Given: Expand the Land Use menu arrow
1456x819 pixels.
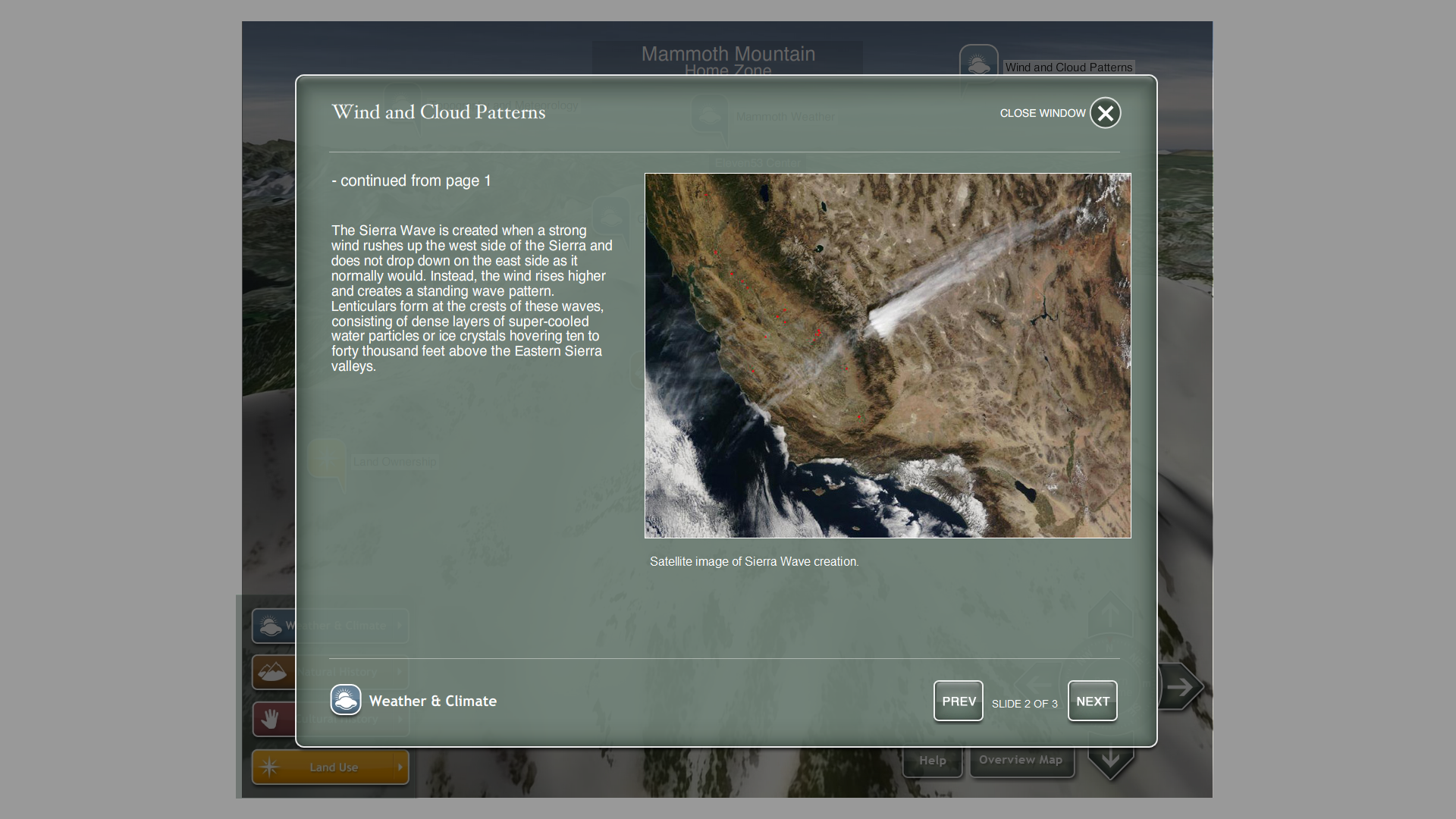Looking at the screenshot, I should click(x=400, y=767).
